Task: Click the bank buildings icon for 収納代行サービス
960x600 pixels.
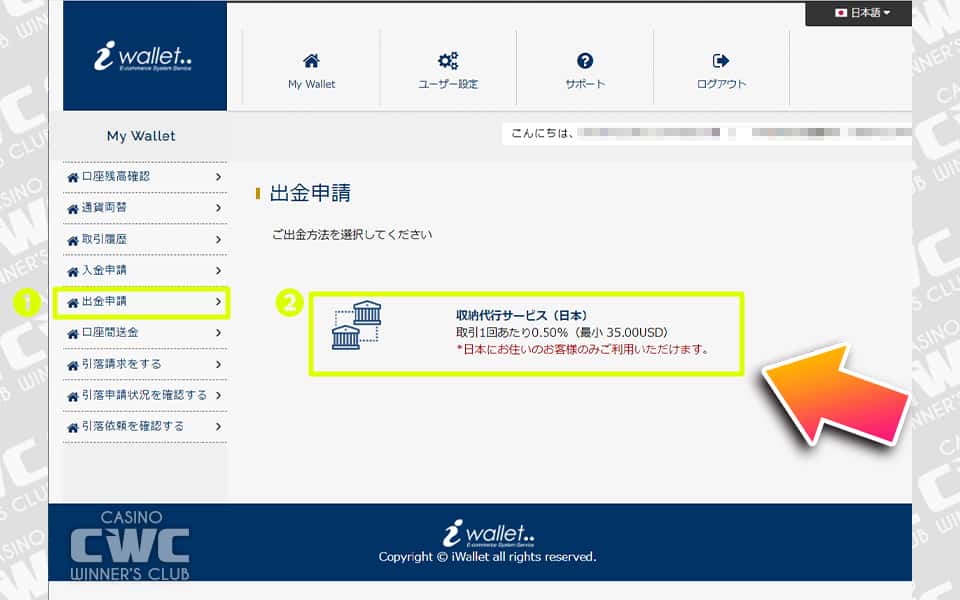Action: 357,325
